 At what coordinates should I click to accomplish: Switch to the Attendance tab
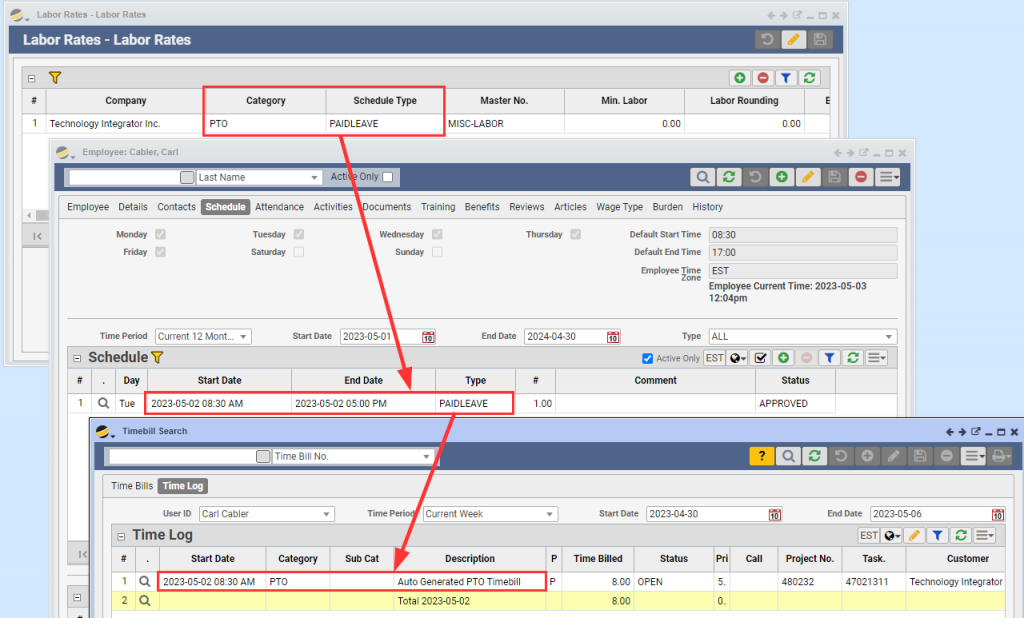point(279,207)
